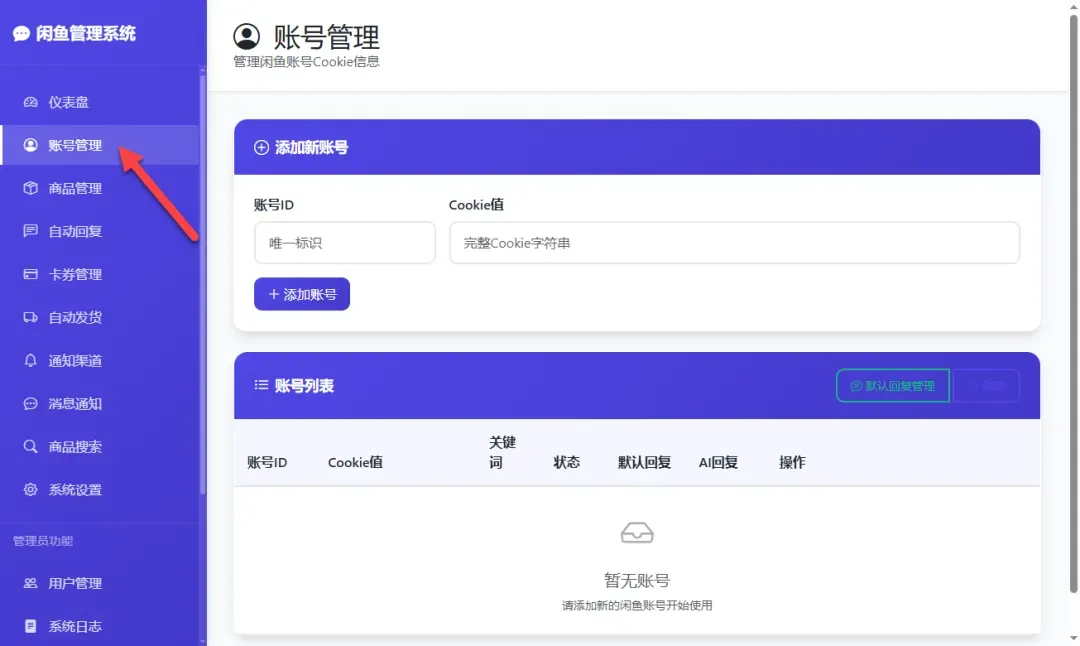
Task: Click the 闲鱼管理系统 chat bubble logo
Action: (21, 34)
